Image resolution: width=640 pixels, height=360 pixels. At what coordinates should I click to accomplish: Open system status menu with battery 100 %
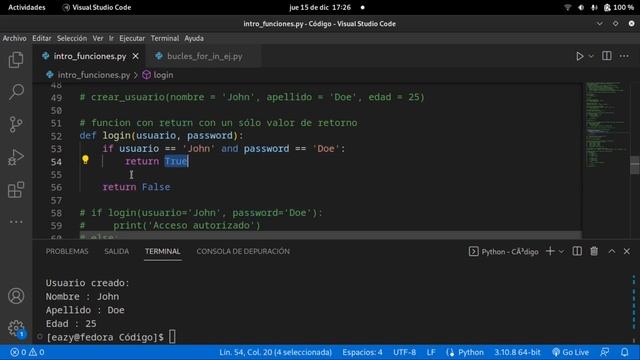point(619,7)
